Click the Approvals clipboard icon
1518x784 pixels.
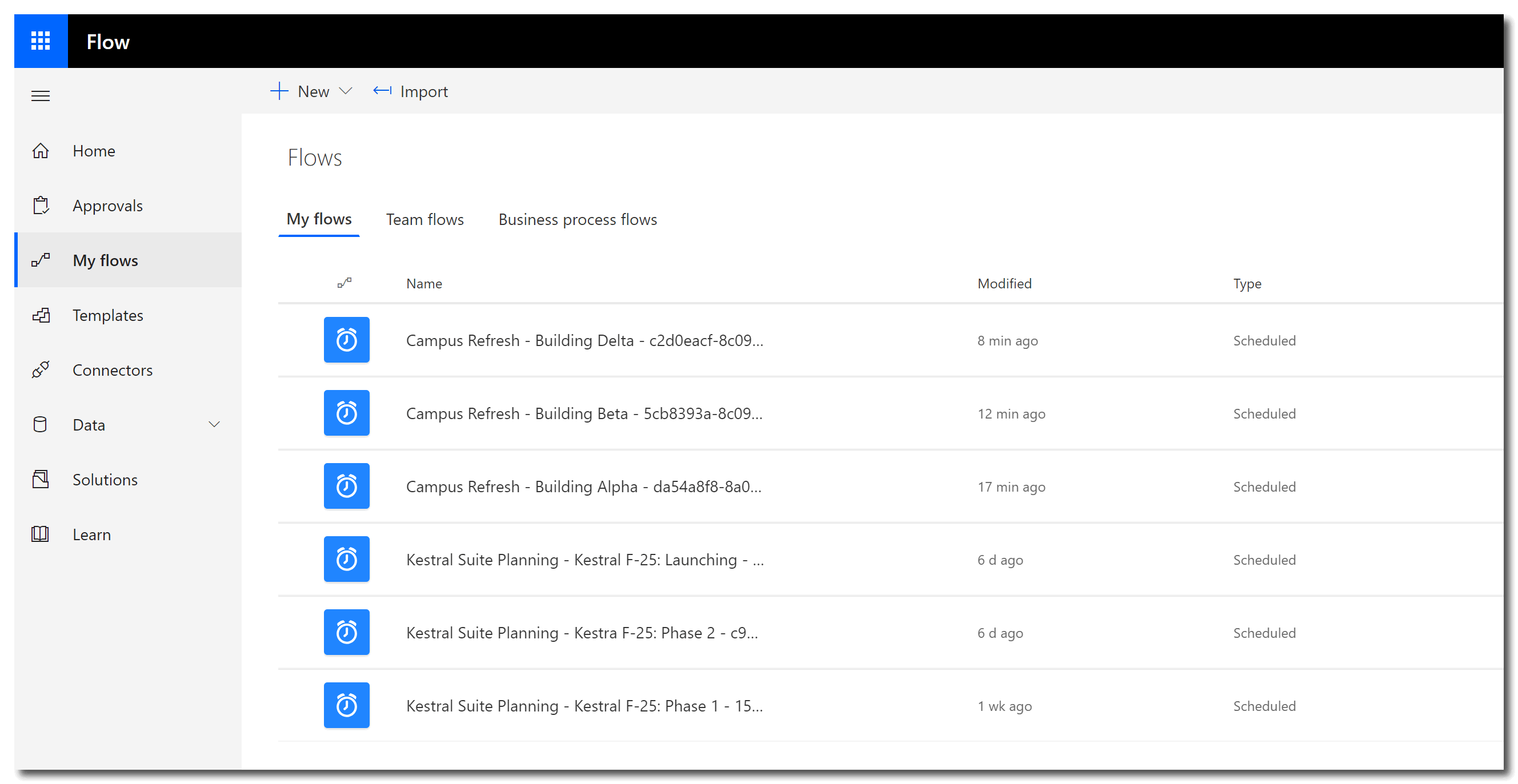[41, 206]
